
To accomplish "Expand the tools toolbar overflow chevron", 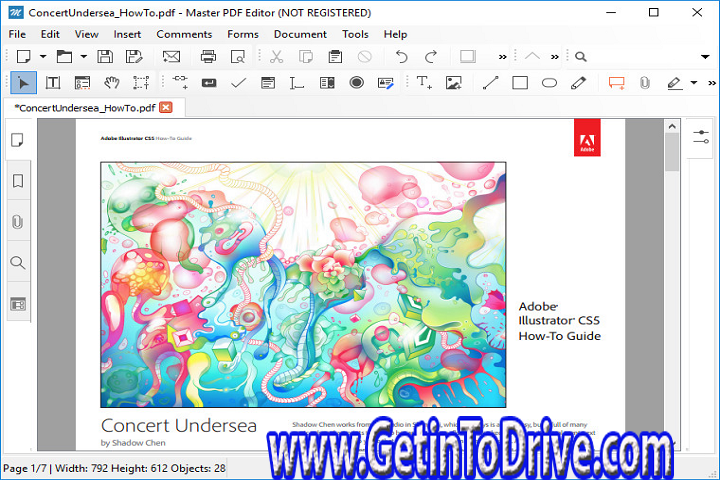I will tap(712, 84).
